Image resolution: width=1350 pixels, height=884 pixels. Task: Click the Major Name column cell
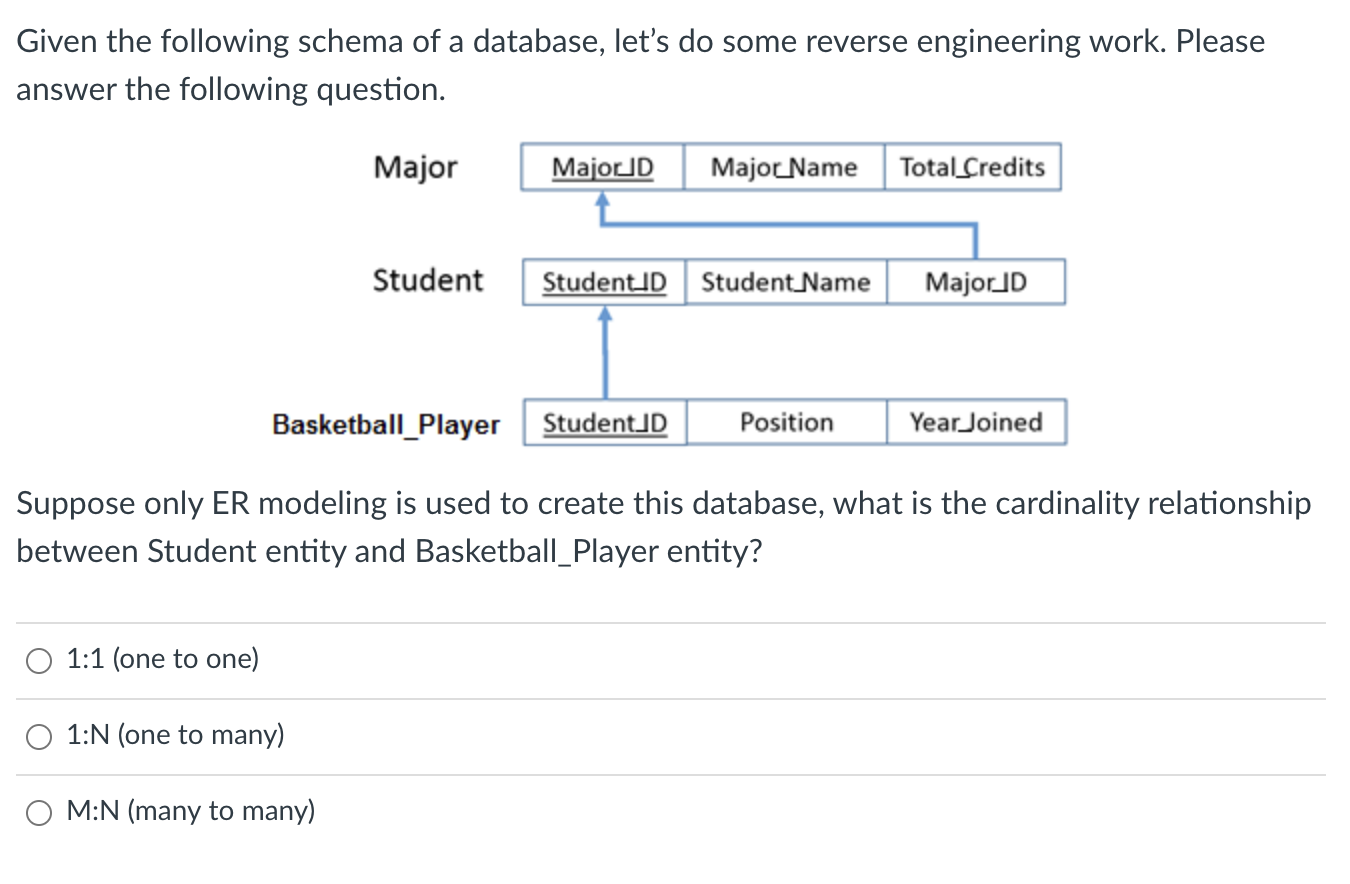784,167
